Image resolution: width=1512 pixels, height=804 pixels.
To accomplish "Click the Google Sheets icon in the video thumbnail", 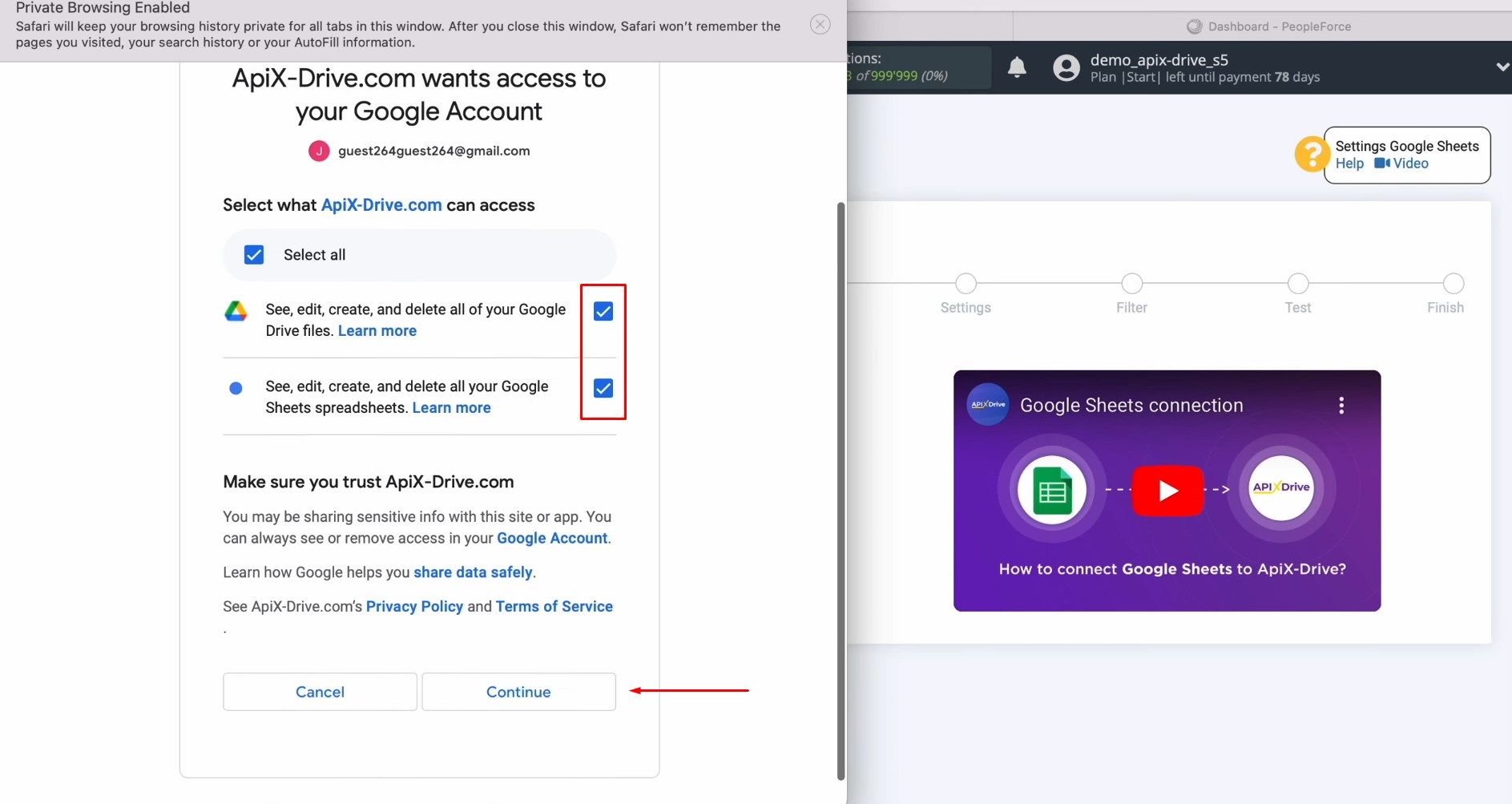I will 1050,490.
